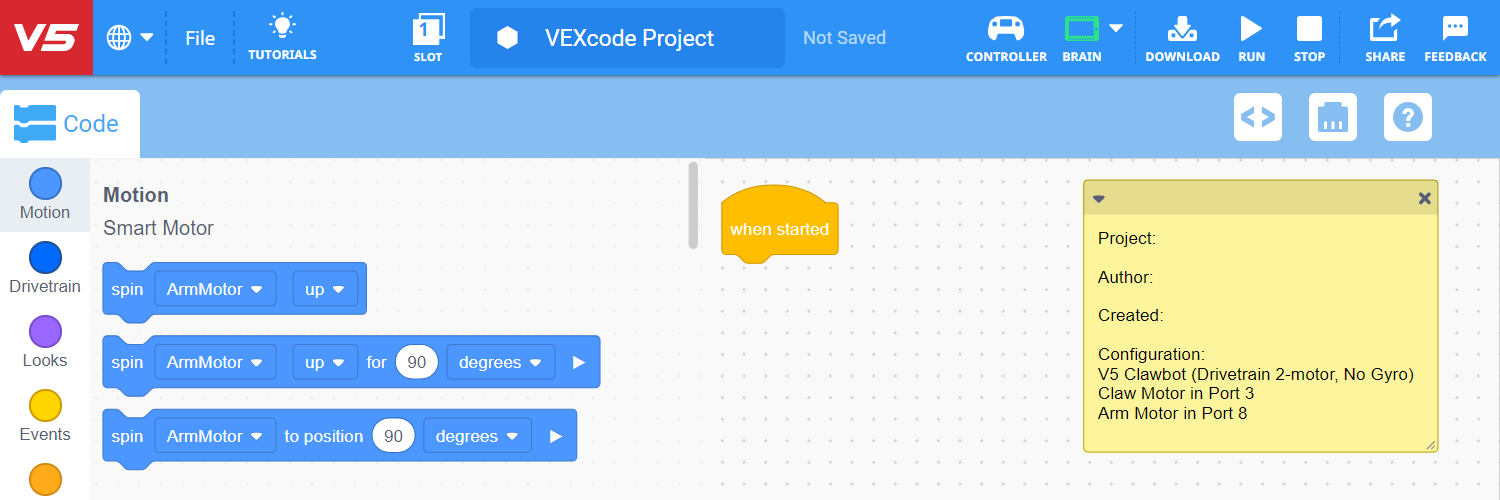Open the Feedback speech bubble icon
Screen dimensions: 1500x500
tap(1455, 30)
